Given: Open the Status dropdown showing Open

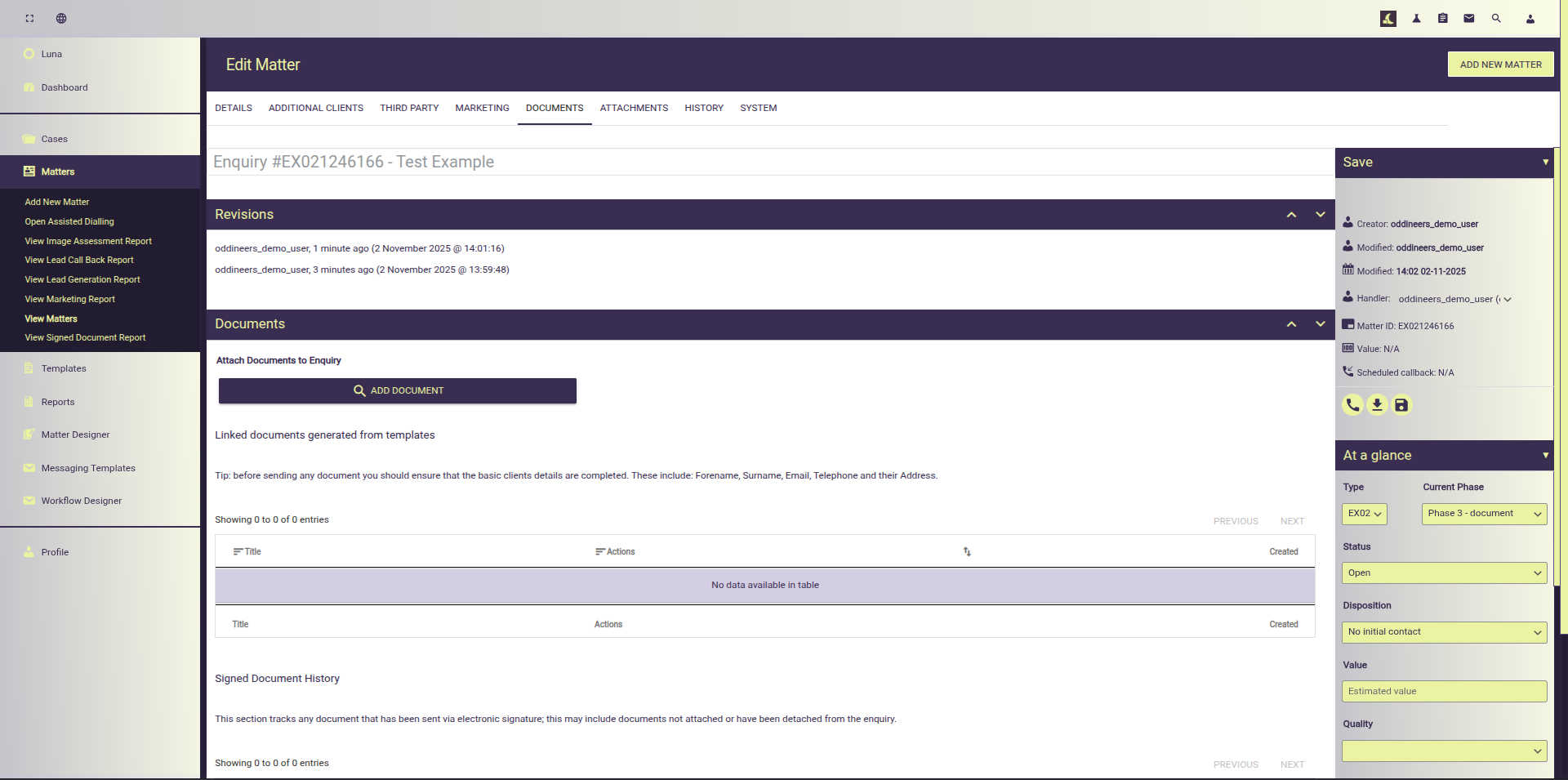Looking at the screenshot, I should pos(1444,573).
